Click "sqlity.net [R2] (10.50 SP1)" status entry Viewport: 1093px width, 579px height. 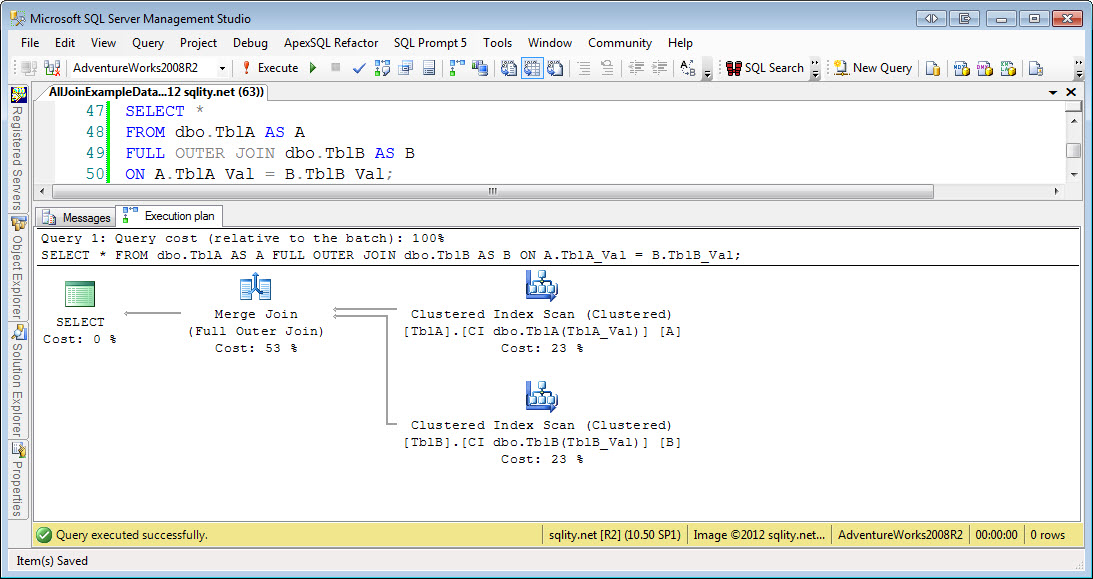tap(613, 535)
